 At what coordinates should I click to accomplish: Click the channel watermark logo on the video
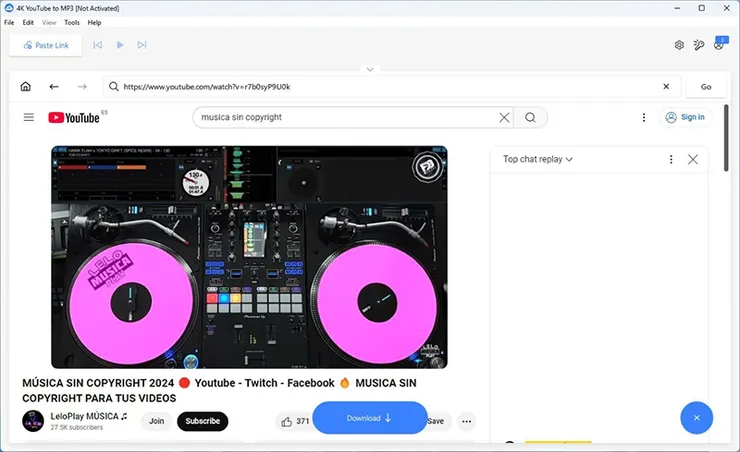(427, 166)
